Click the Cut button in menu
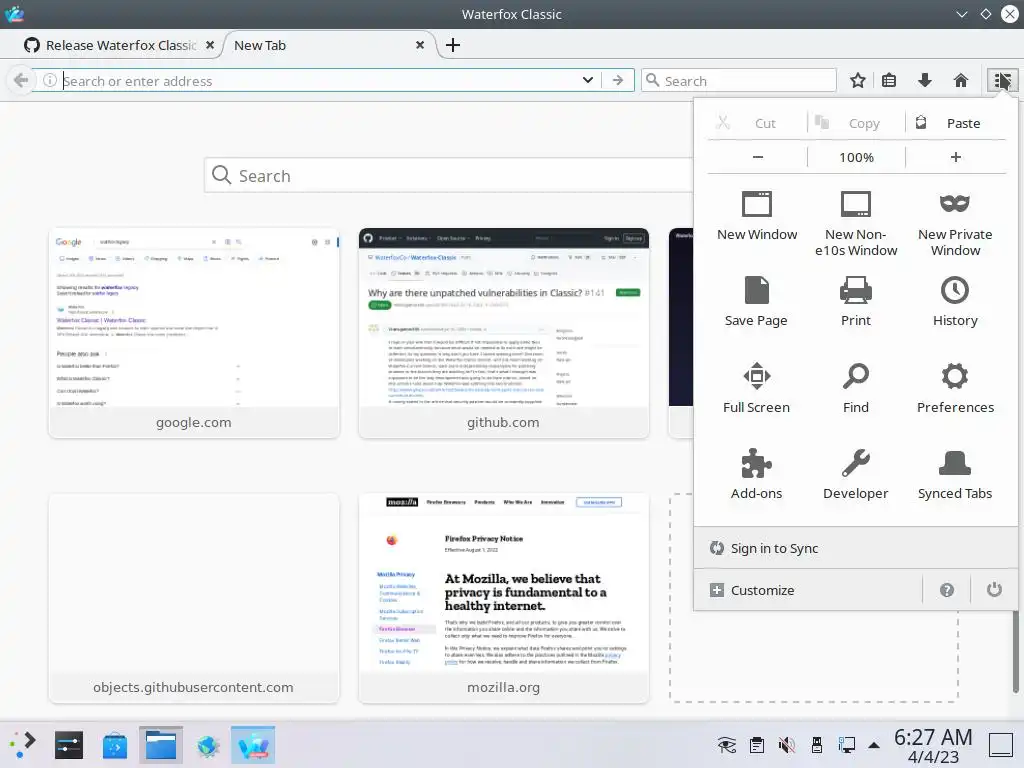This screenshot has height=768, width=1024. pos(756,123)
